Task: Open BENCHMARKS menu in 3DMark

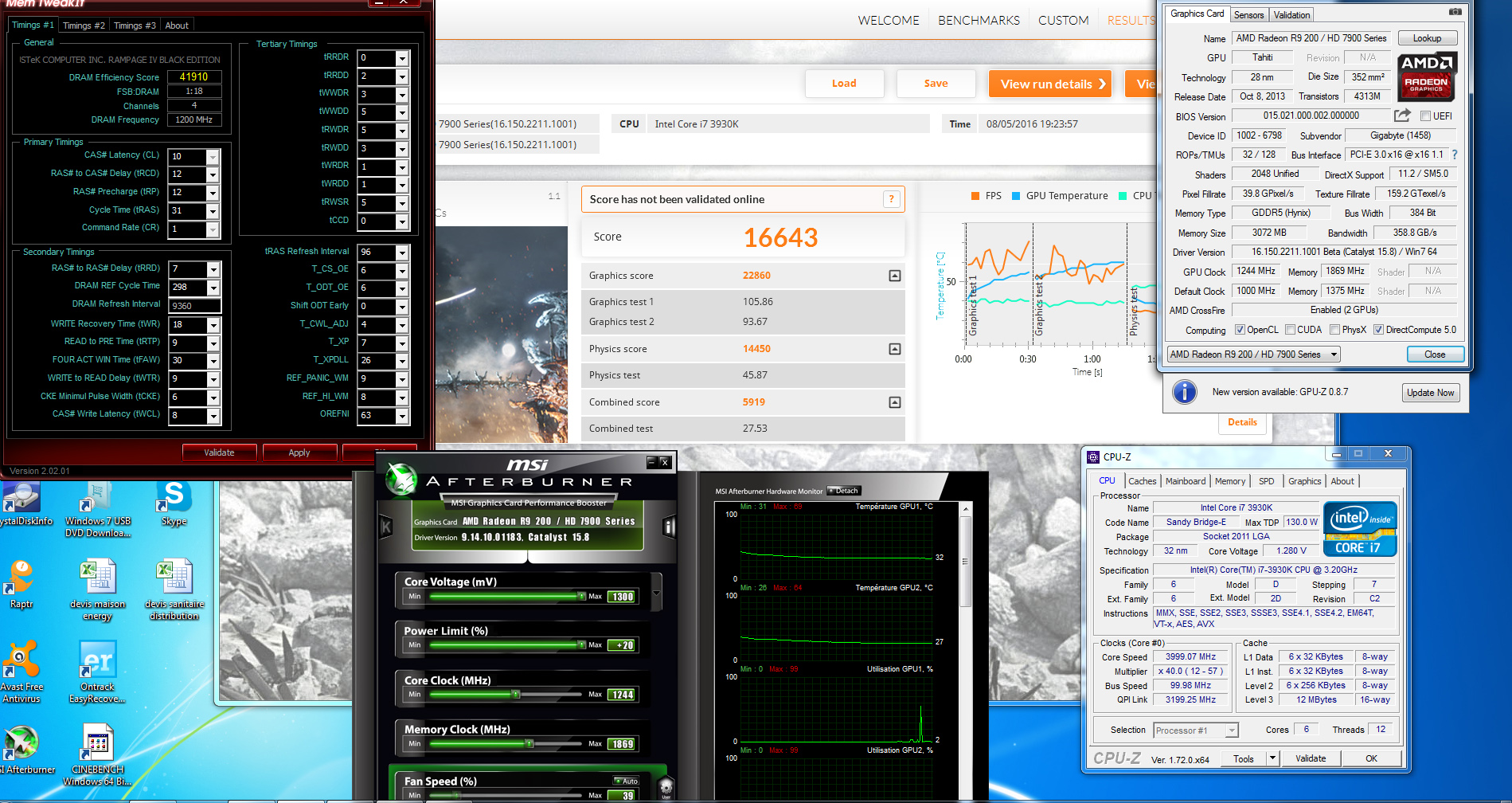Action: pos(979,21)
